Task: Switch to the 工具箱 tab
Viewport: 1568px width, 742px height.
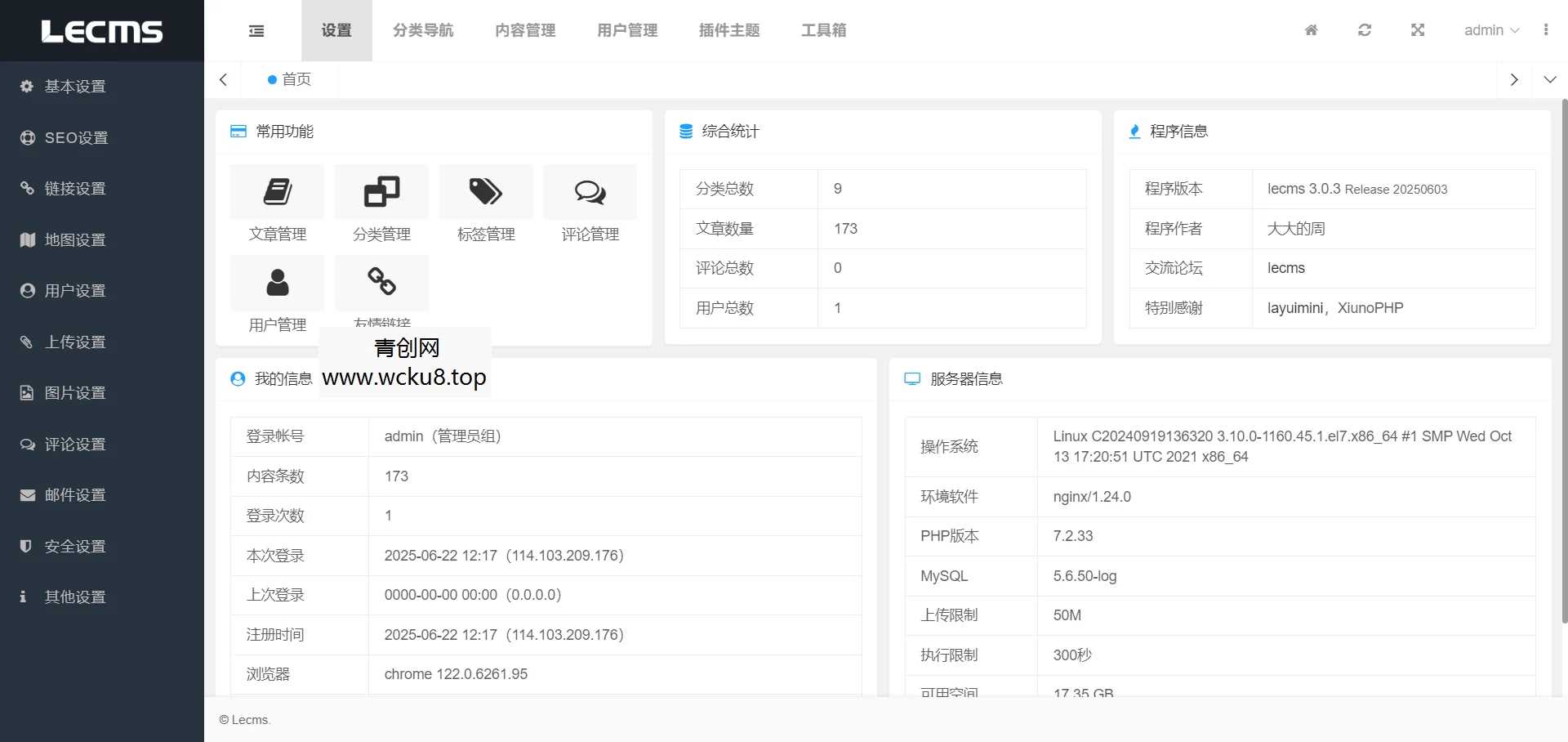Action: (x=823, y=30)
